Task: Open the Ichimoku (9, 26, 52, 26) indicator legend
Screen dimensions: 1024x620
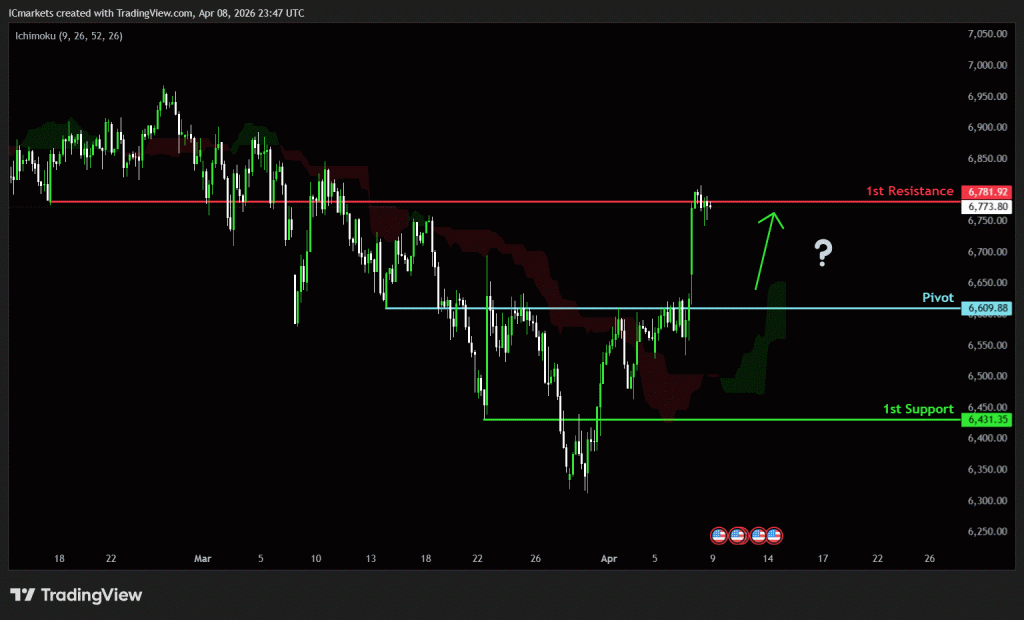Action: [x=66, y=36]
